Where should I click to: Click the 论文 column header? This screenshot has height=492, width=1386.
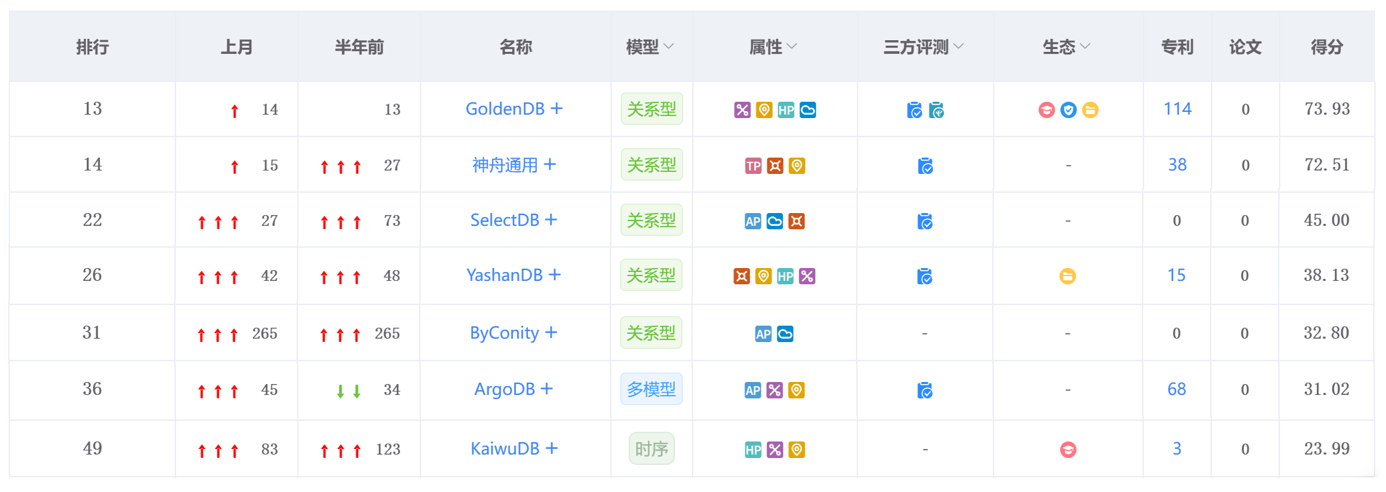[x=1245, y=47]
